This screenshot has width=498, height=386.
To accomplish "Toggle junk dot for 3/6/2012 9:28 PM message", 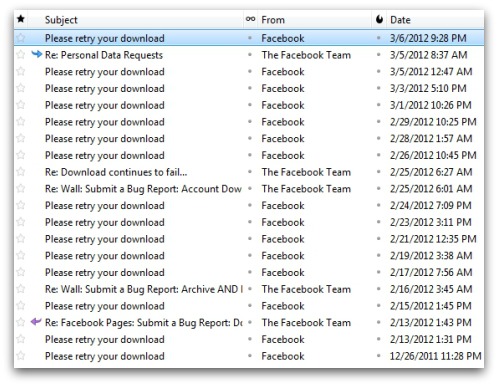I will (379, 38).
